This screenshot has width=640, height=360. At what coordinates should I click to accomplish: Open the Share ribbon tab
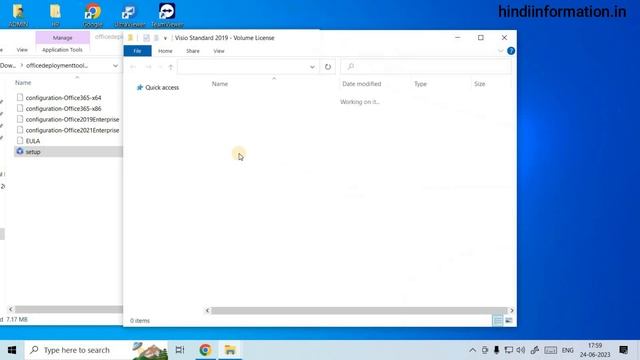tap(193, 51)
